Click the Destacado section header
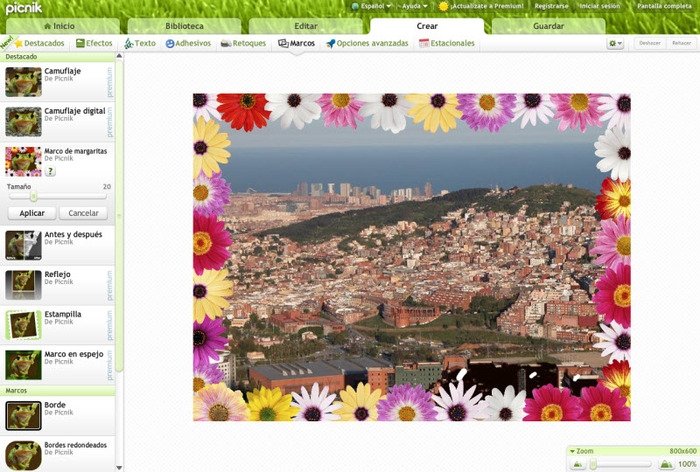The height and width of the screenshot is (472, 700). (57, 57)
